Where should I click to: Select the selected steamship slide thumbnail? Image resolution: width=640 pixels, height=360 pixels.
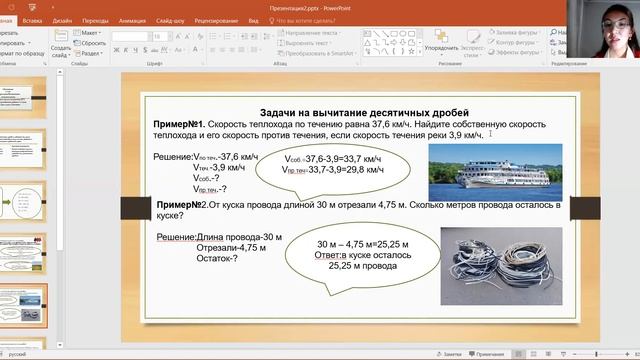(23, 306)
